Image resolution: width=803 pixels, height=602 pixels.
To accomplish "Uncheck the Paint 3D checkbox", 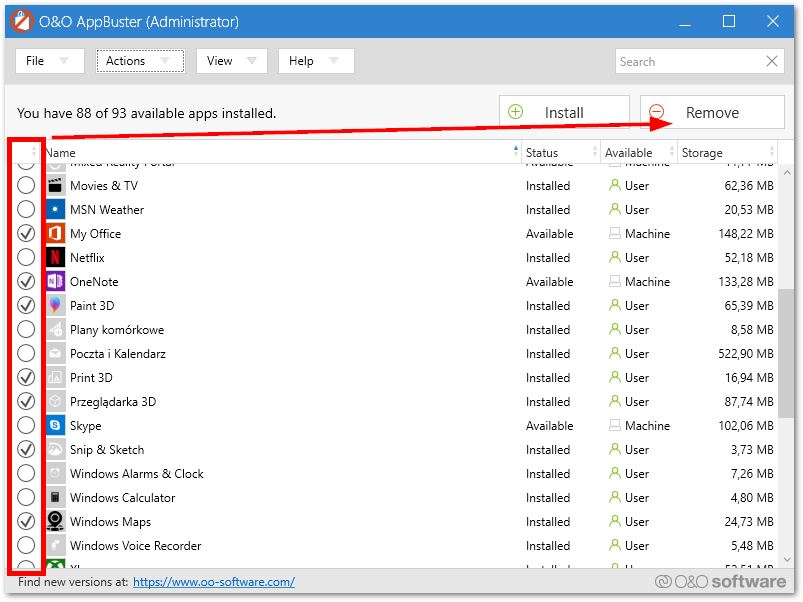I will [x=26, y=306].
